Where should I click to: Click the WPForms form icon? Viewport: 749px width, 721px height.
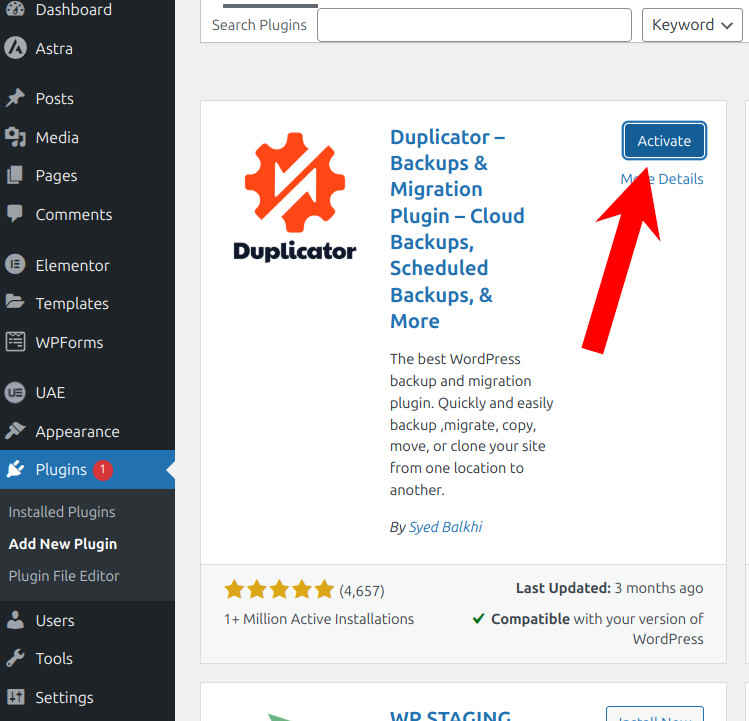click(15, 342)
